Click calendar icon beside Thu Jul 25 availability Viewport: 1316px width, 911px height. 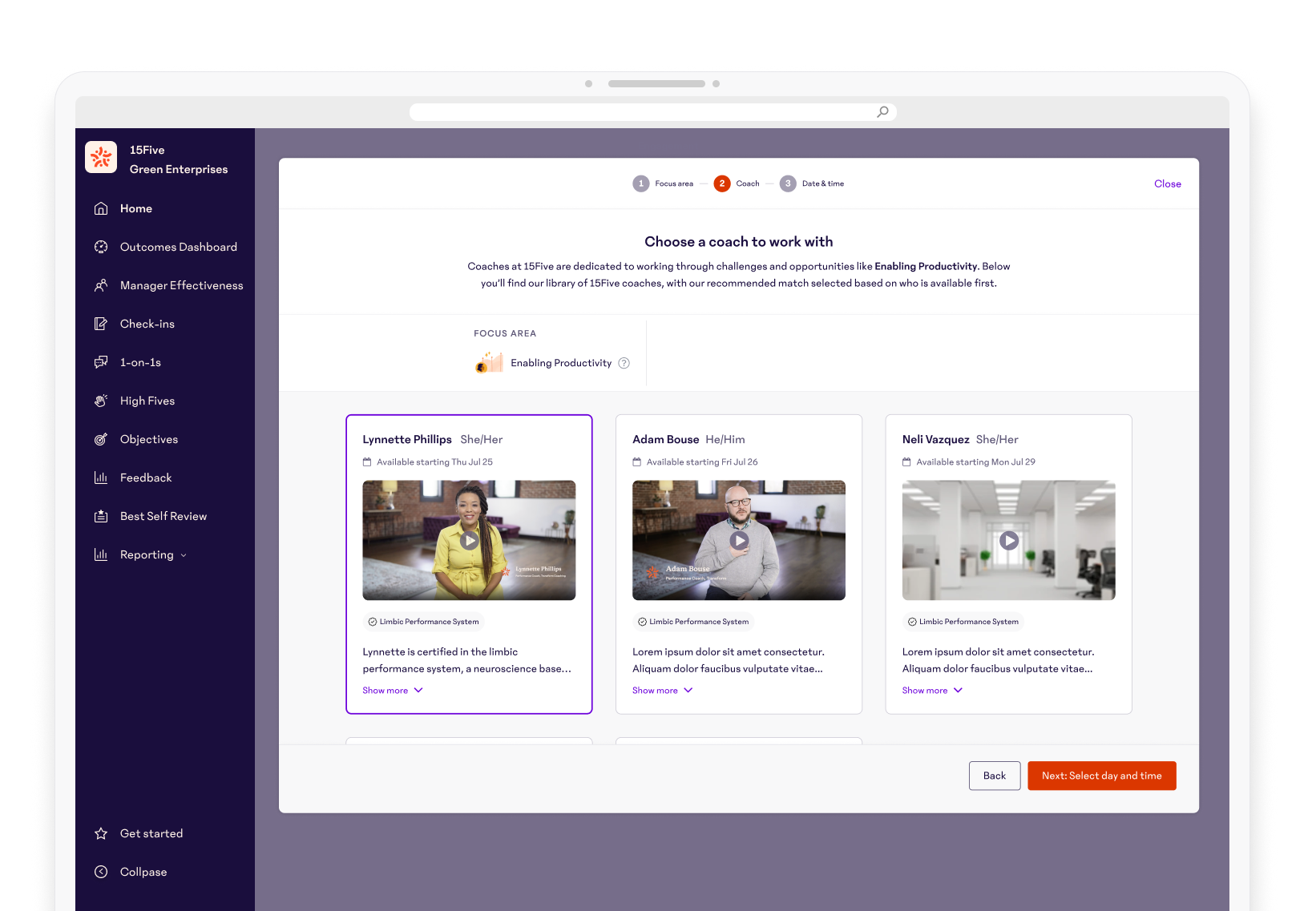367,462
